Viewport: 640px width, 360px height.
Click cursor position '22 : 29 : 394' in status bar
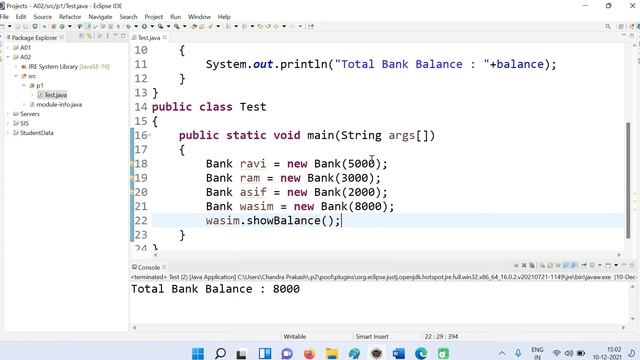(441, 336)
